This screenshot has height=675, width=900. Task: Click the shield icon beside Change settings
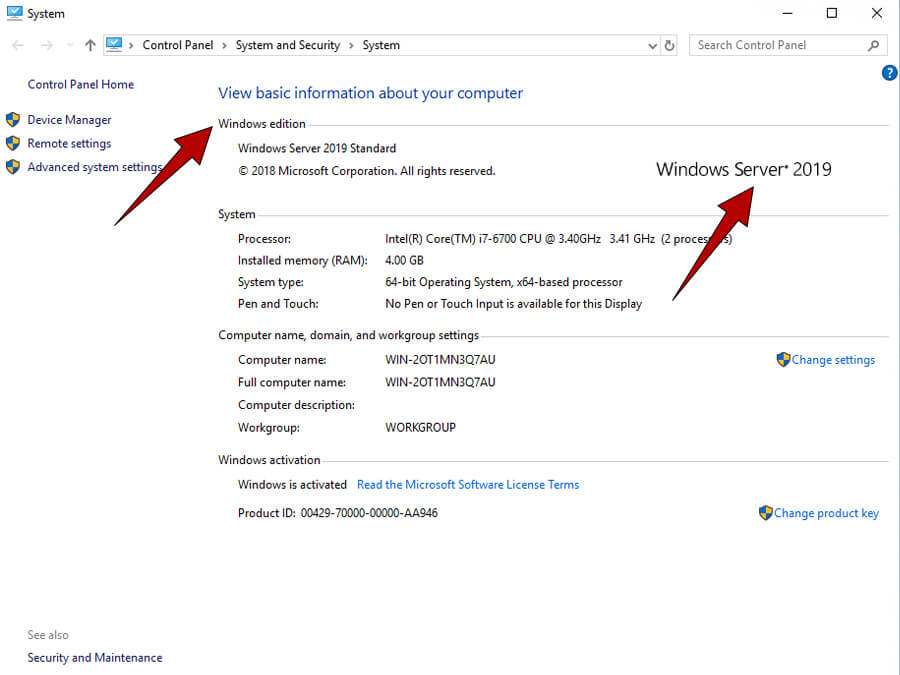click(783, 360)
